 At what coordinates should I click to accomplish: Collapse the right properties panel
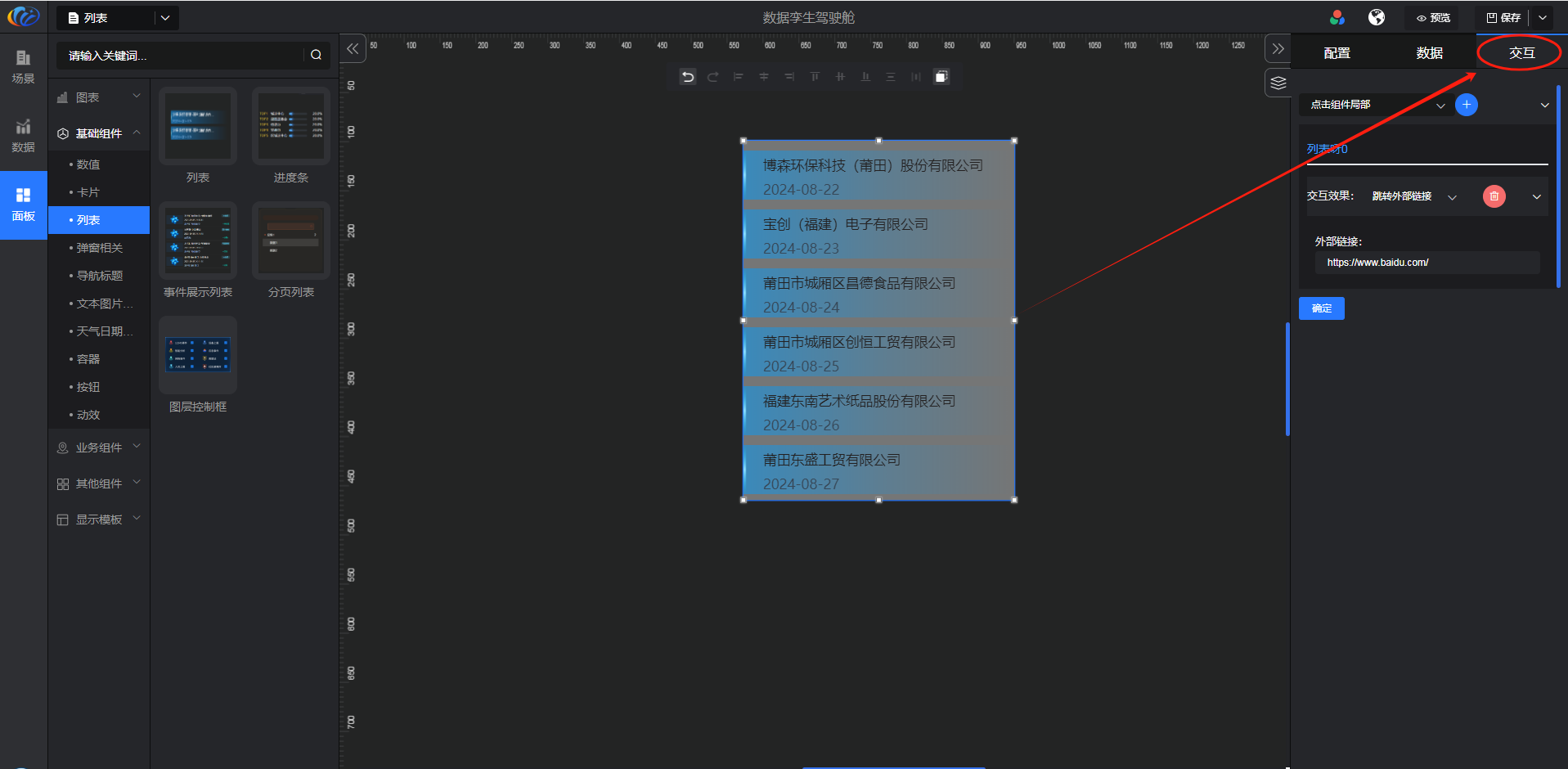(x=1278, y=49)
